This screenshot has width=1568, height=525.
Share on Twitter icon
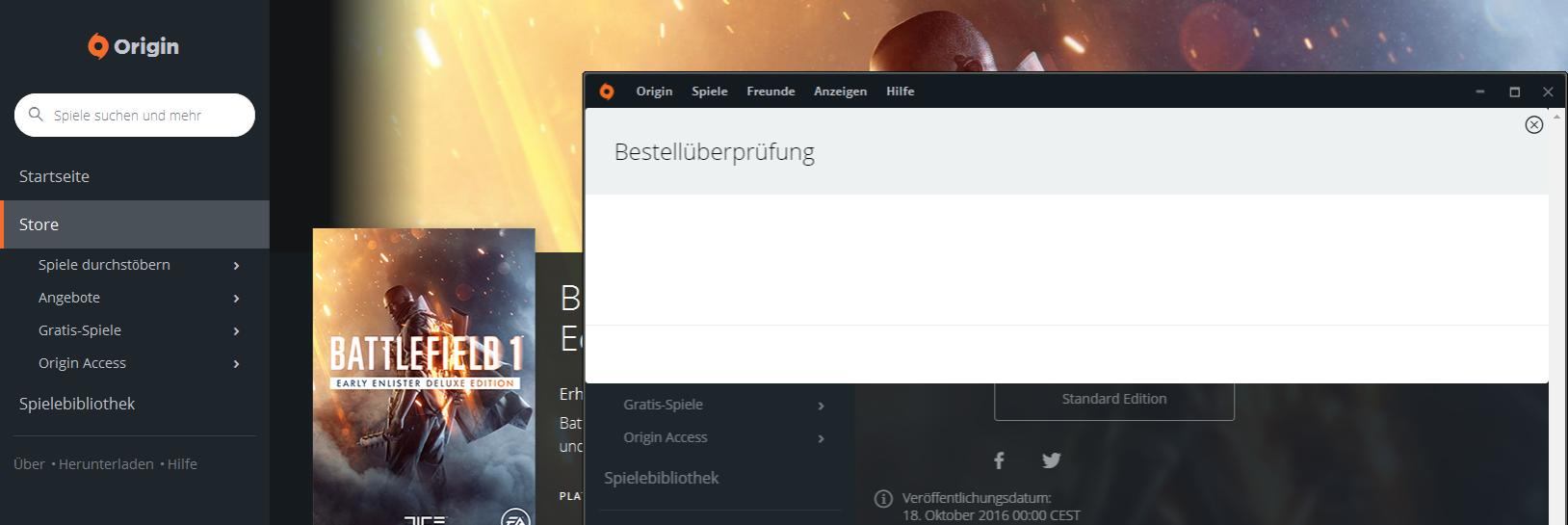coord(1051,460)
